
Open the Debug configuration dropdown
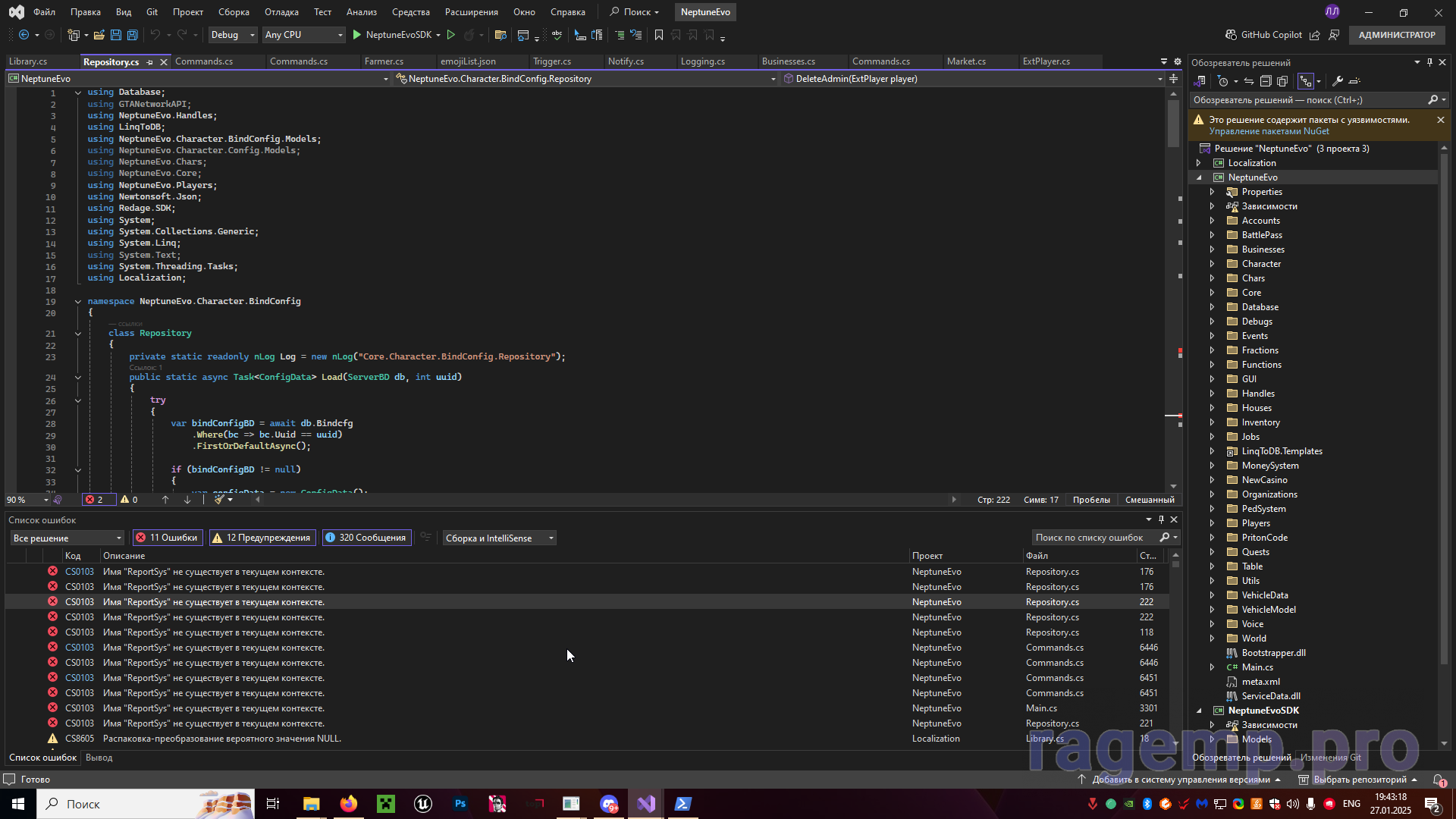tap(232, 35)
